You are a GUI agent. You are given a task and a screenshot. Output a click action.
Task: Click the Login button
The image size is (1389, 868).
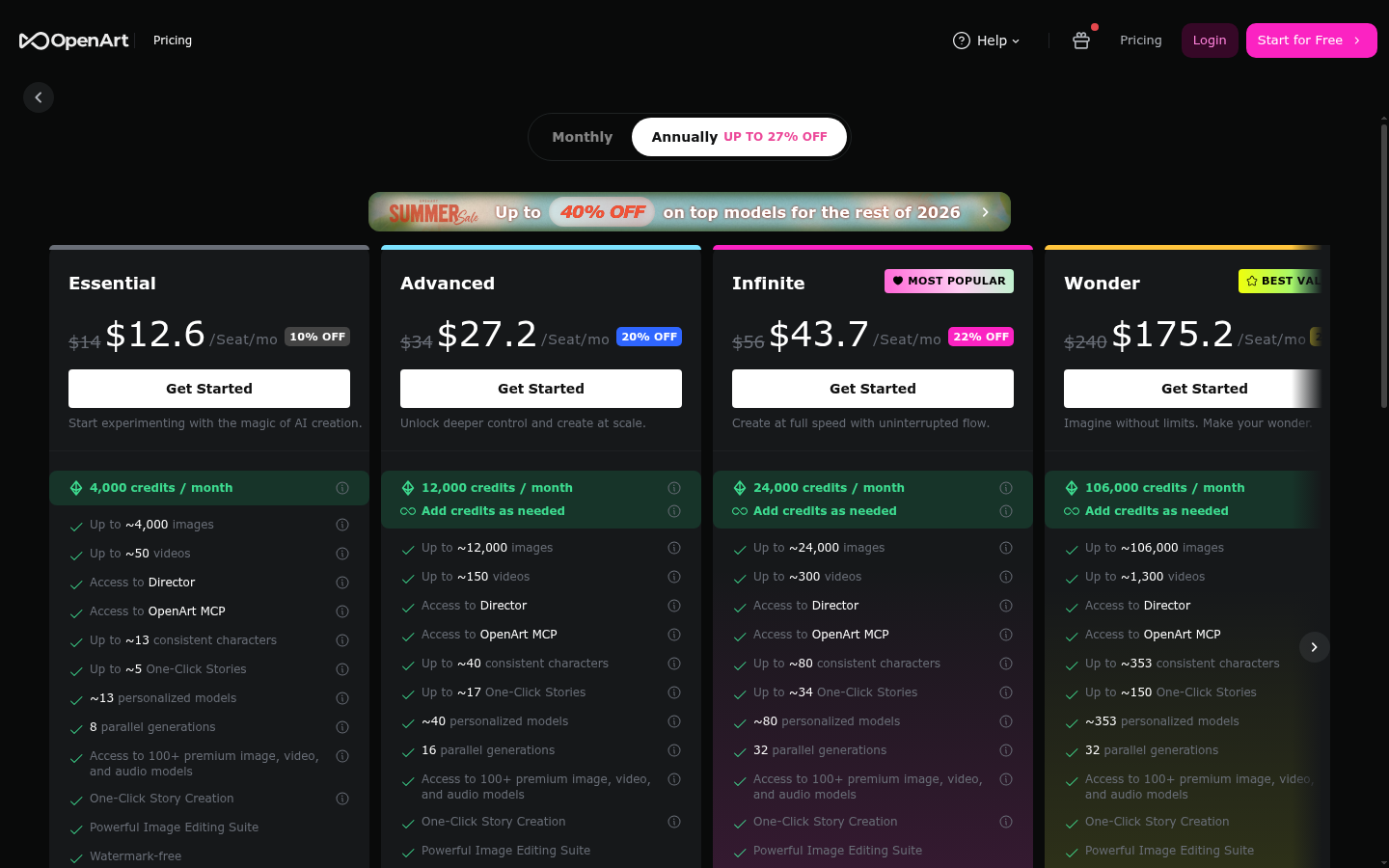pyautogui.click(x=1210, y=41)
